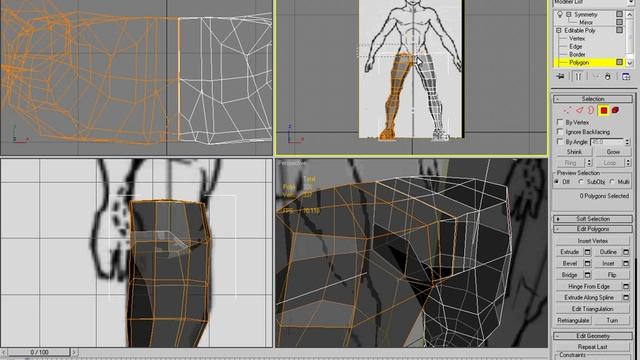Click the Pin Stack icon
Image resolution: width=640 pixels, height=360 pixels.
(560, 76)
